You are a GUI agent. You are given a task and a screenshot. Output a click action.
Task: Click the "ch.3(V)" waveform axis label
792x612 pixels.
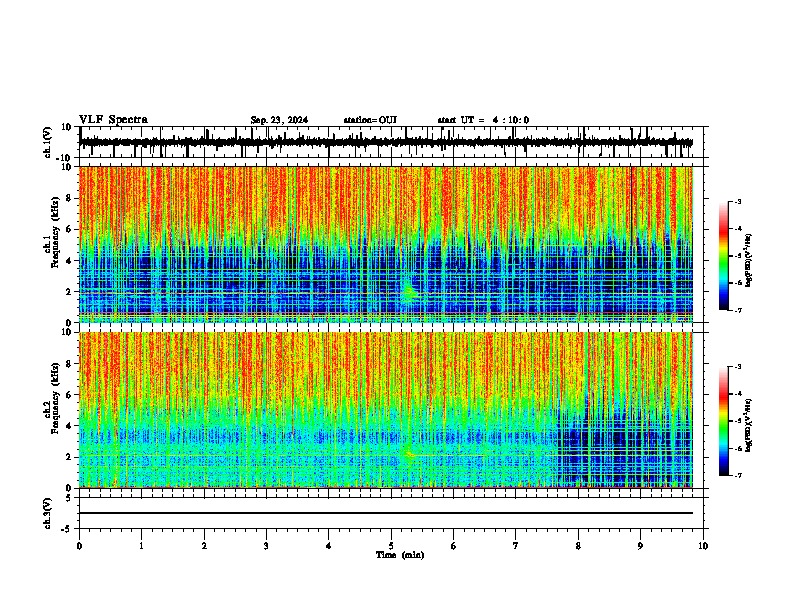[x=47, y=514]
